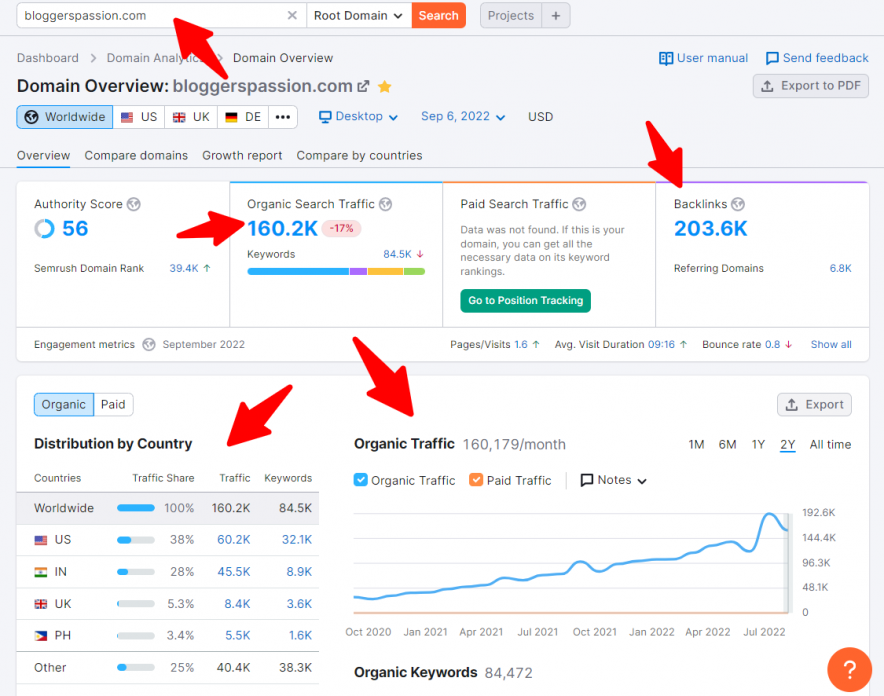Image resolution: width=884 pixels, height=696 pixels.
Task: Export the report to PDF
Action: click(x=811, y=86)
